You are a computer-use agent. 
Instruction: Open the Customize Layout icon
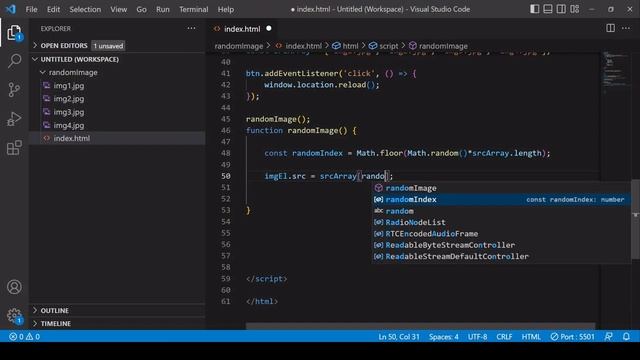pos(575,9)
